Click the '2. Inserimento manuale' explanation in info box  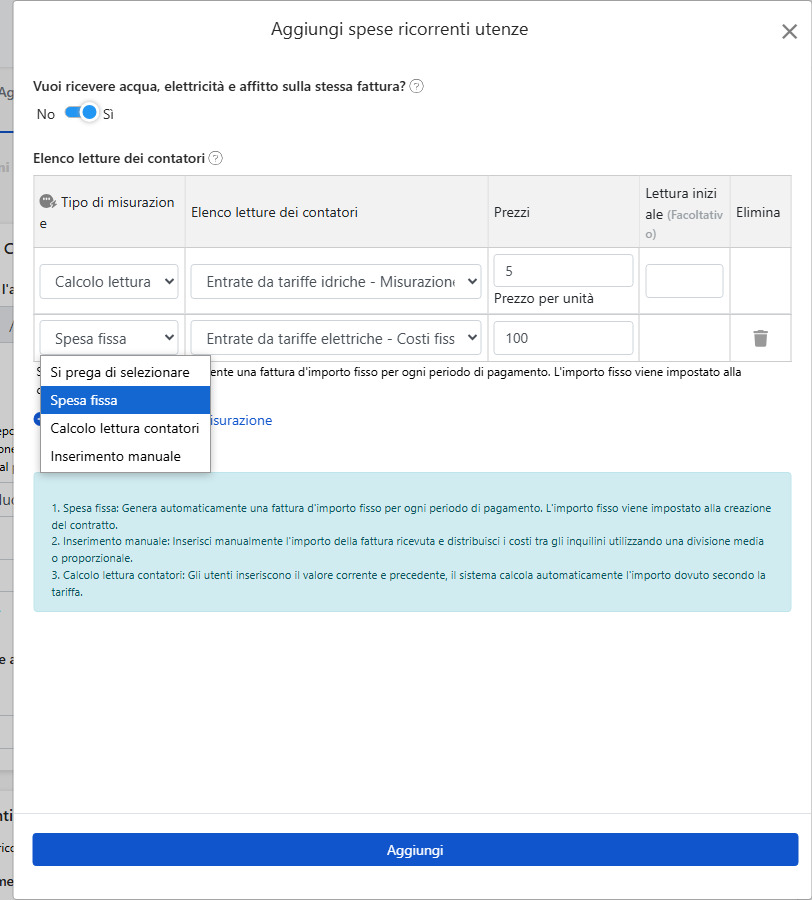tap(407, 549)
